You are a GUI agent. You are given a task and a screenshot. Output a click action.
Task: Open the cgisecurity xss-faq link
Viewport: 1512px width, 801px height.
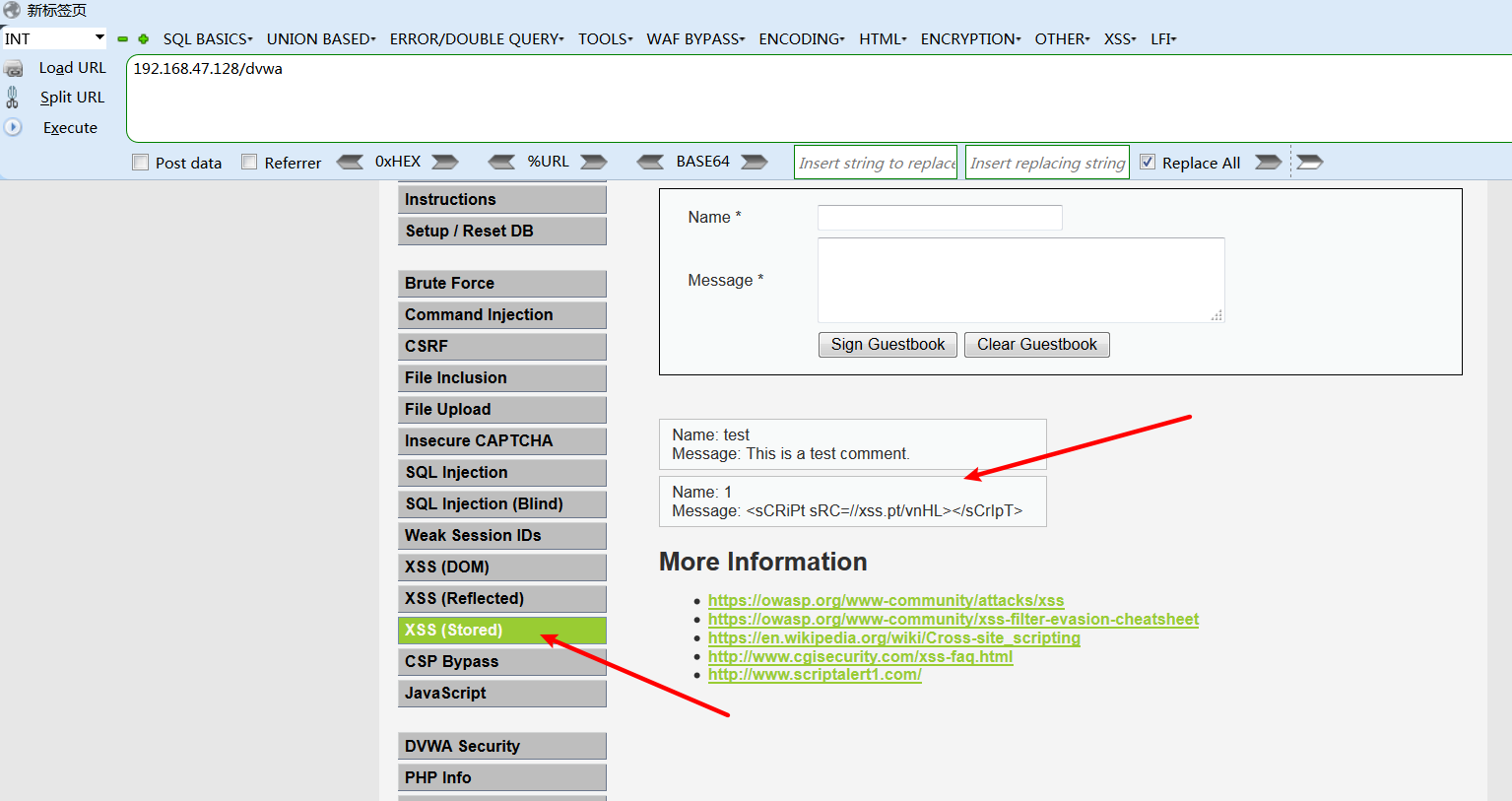(x=860, y=656)
